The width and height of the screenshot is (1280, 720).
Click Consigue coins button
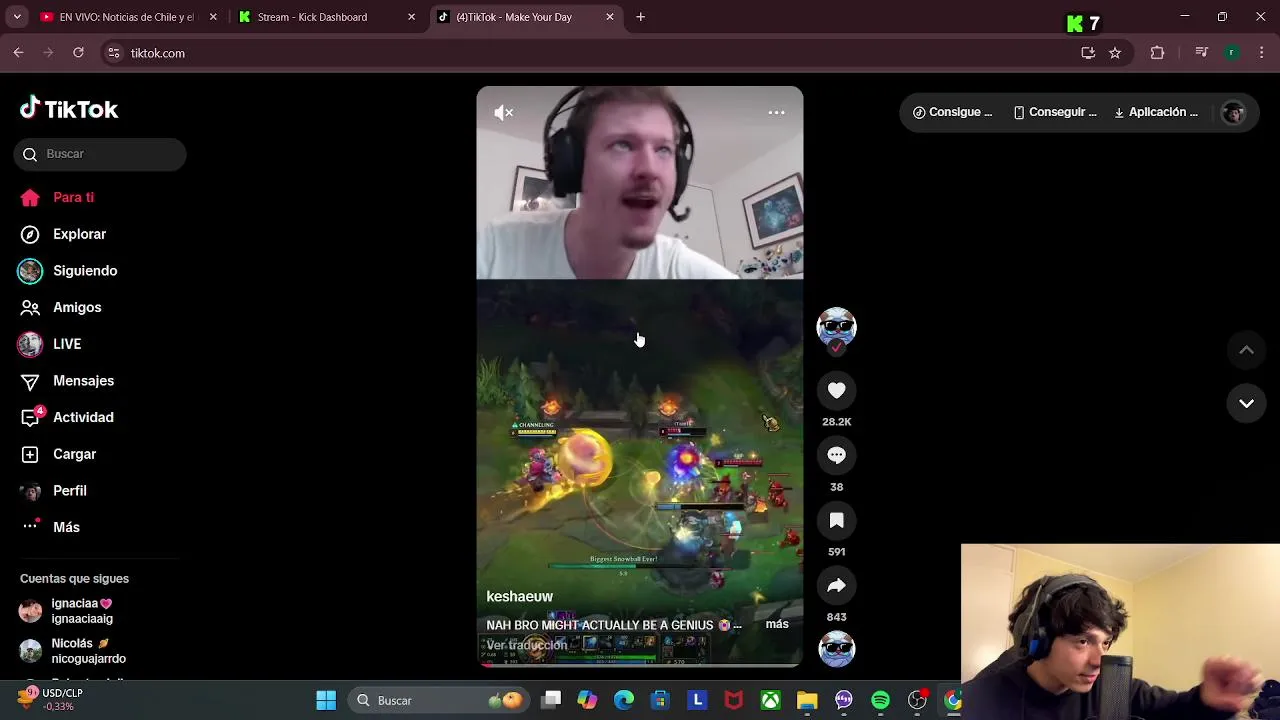952,113
